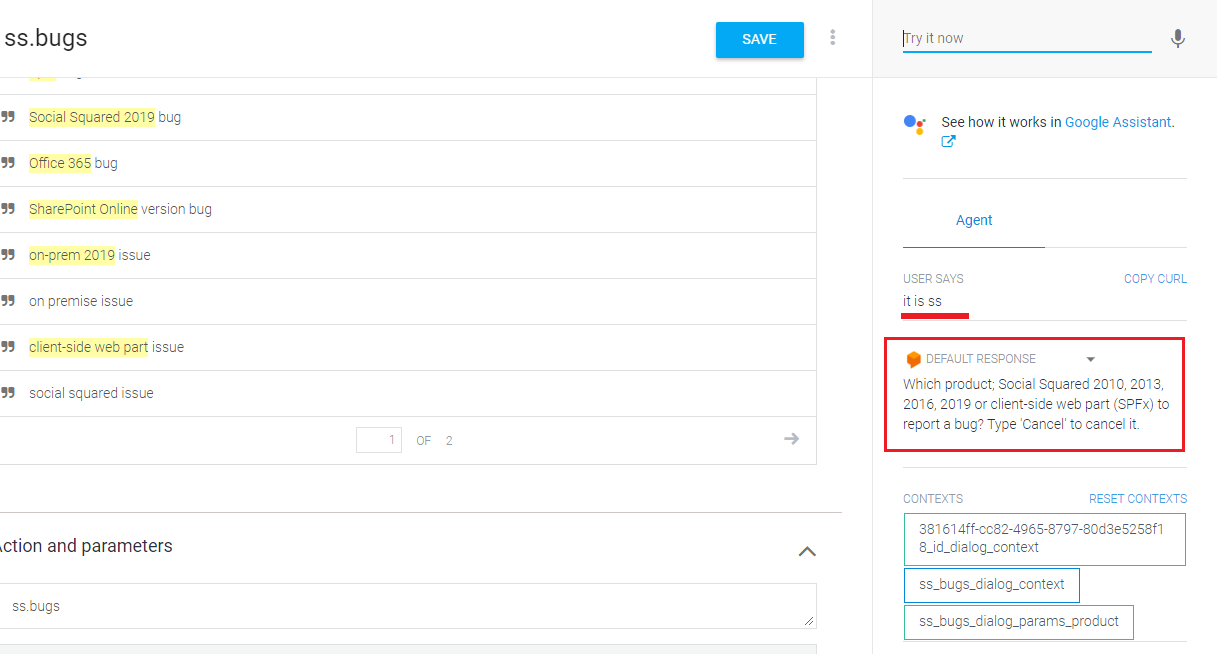Focus the Try it now input field
Image resolution: width=1217 pixels, height=654 pixels.
pos(1026,39)
